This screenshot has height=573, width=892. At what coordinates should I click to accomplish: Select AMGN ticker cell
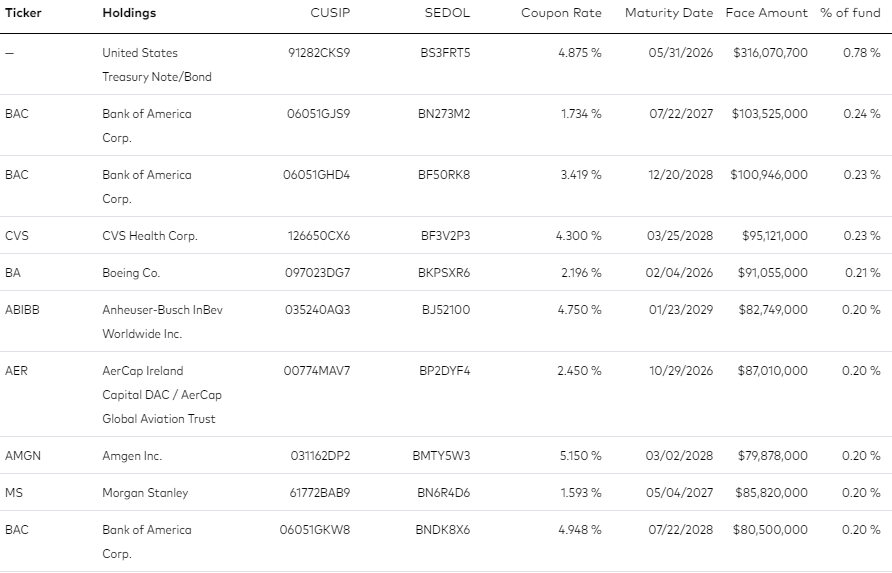point(23,456)
